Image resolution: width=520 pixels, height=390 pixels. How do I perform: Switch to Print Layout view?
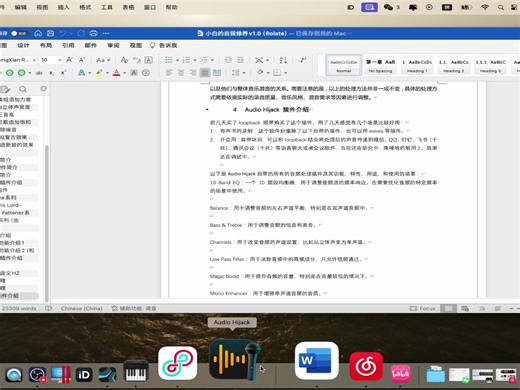pyautogui.click(x=448, y=308)
